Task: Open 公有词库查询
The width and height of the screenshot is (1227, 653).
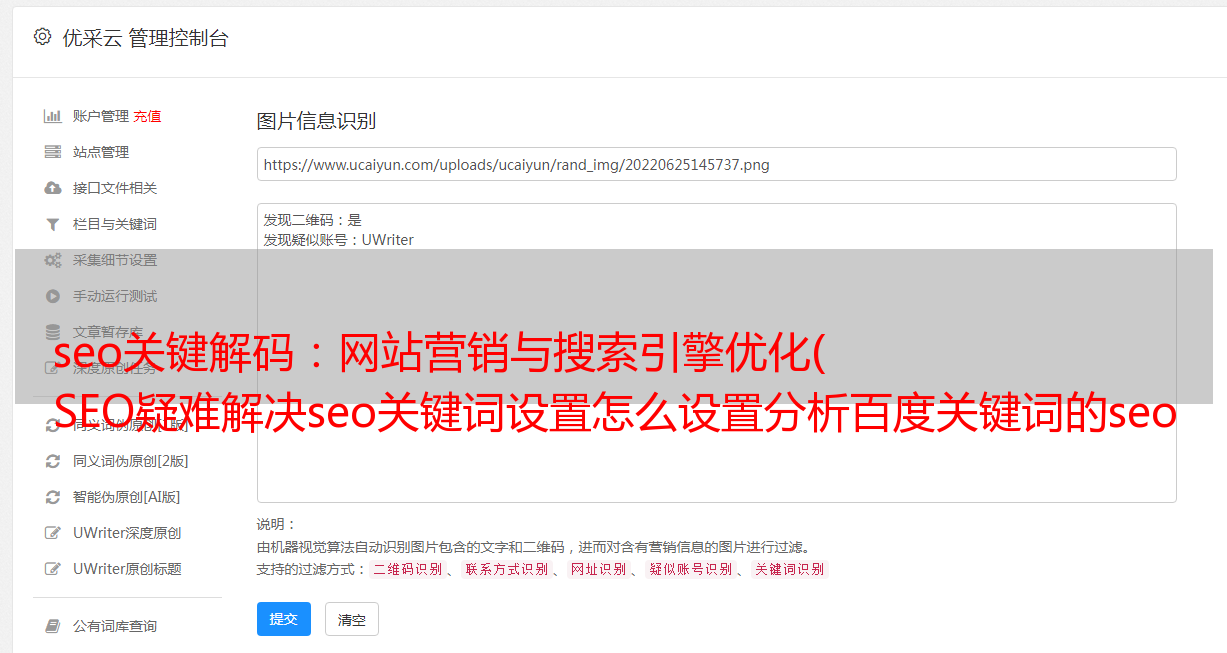Action: (x=115, y=626)
